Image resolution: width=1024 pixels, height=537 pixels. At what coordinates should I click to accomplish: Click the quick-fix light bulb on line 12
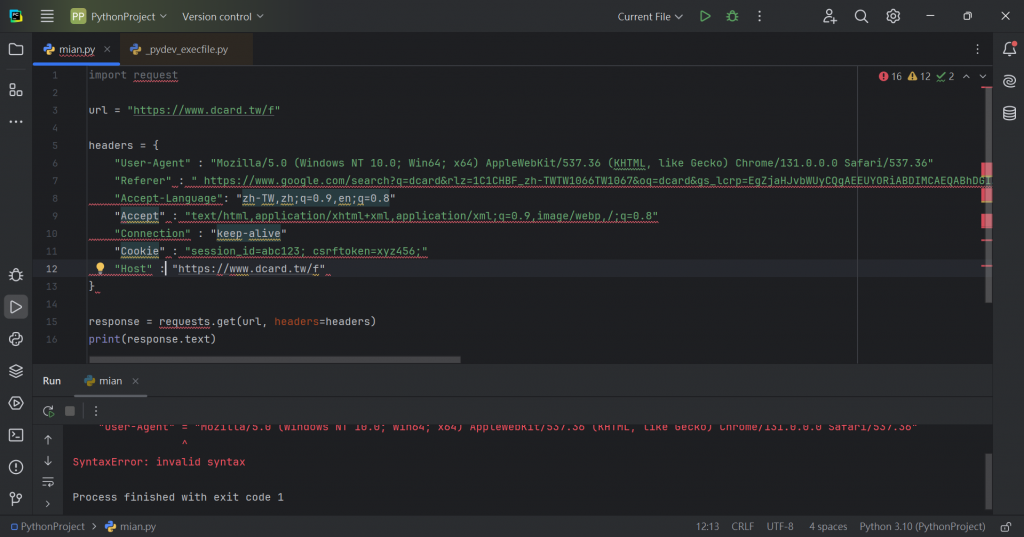pyautogui.click(x=100, y=268)
